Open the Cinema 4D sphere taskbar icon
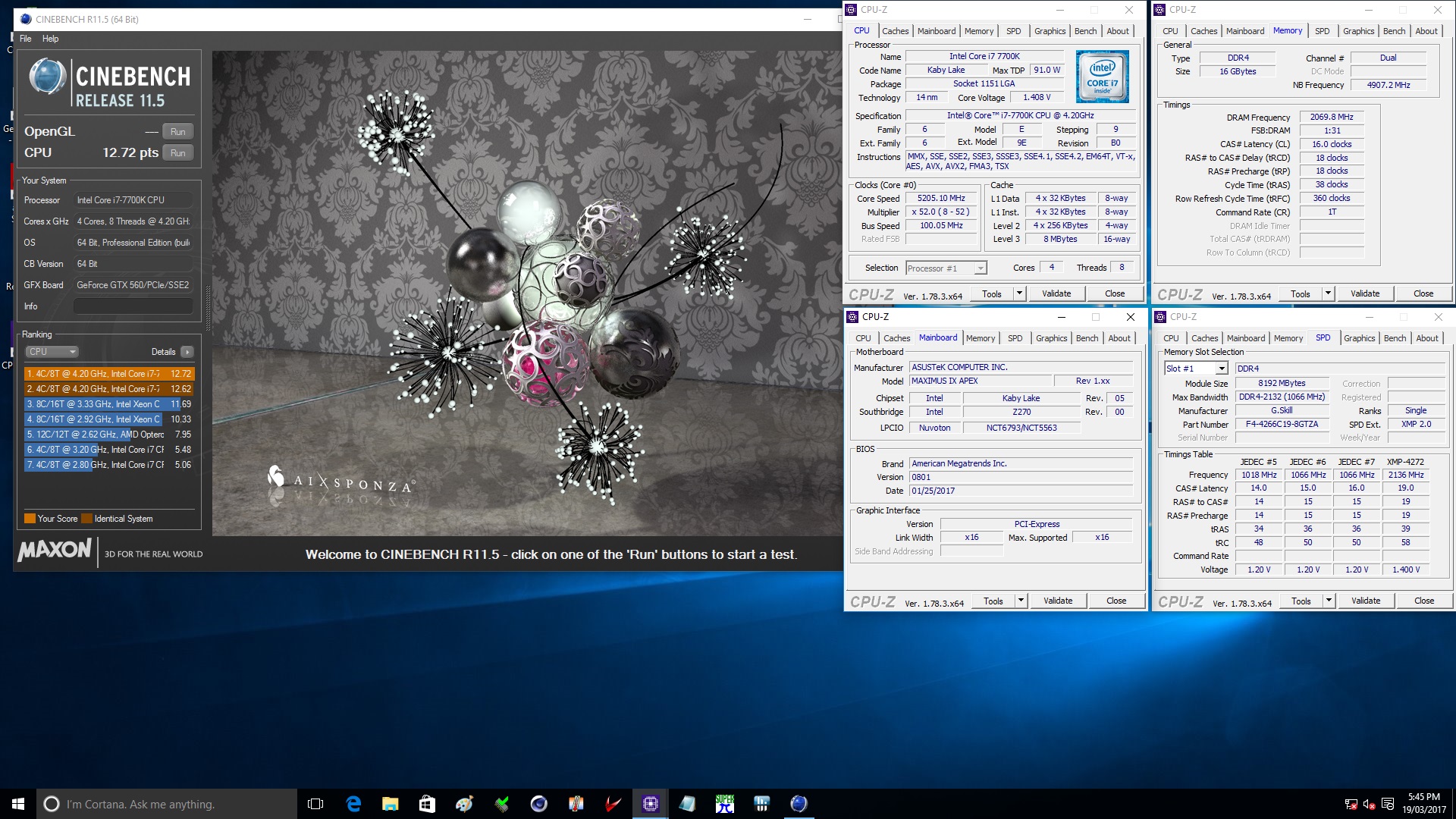The image size is (1456, 819). (x=538, y=804)
